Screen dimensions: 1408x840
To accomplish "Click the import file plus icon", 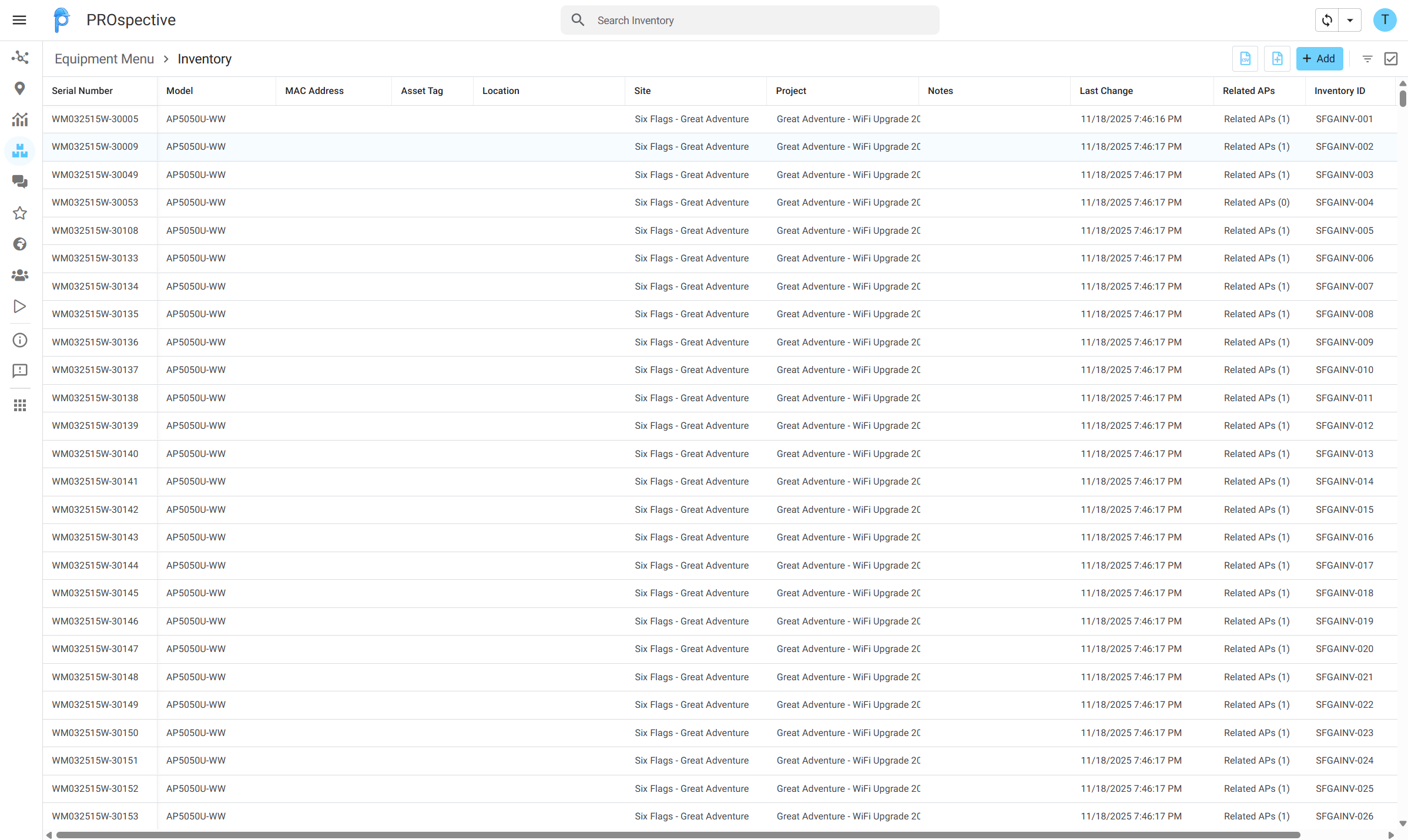I will 1277,59.
